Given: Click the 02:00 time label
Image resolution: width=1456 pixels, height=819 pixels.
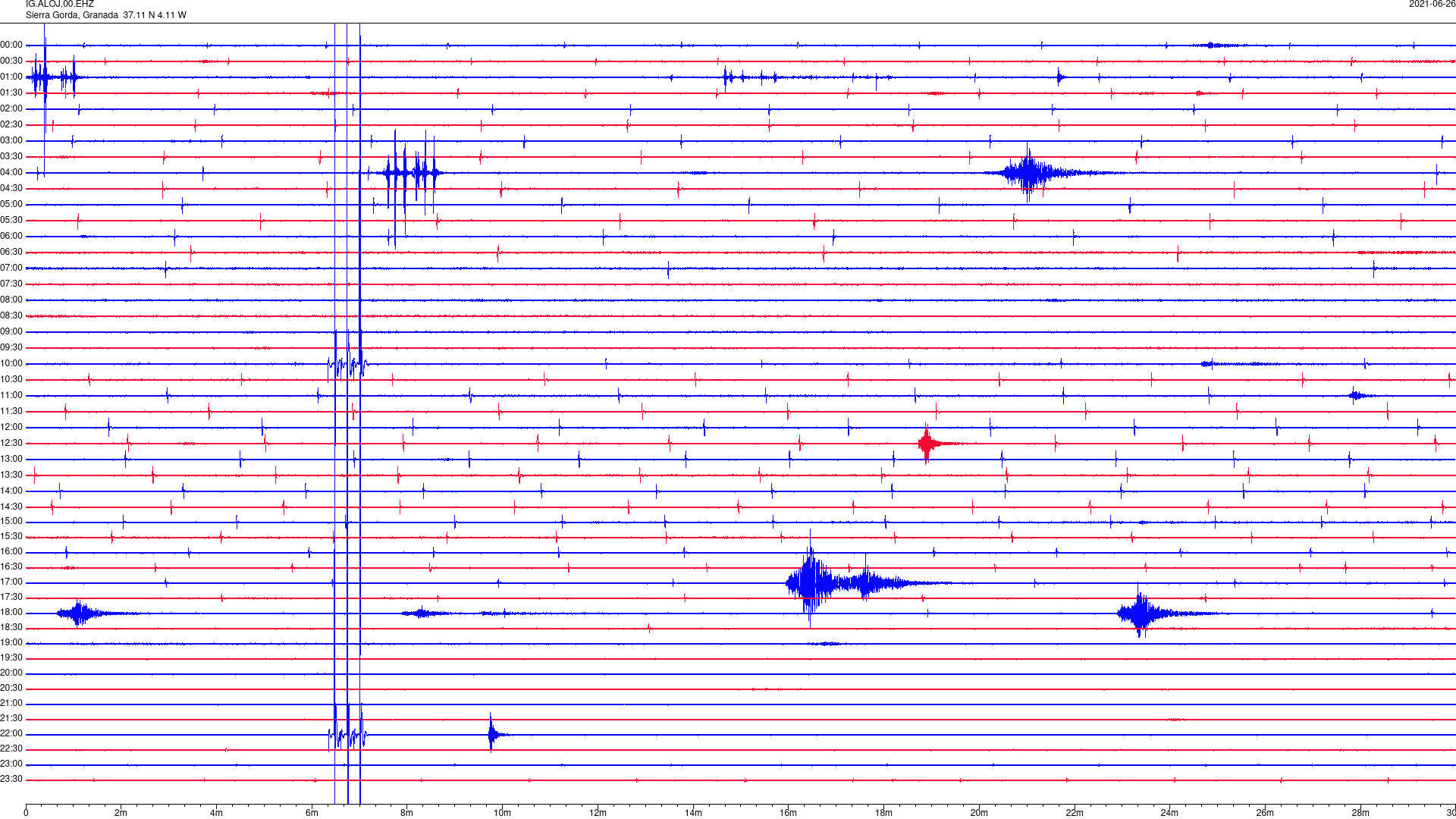Looking at the screenshot, I should 11,109.
